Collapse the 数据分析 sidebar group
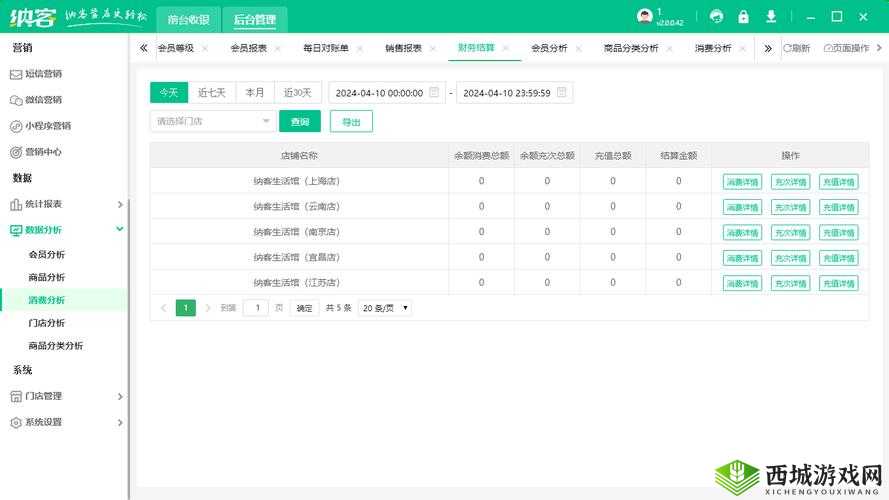Screen dimensions: 889x500 (x=120, y=229)
